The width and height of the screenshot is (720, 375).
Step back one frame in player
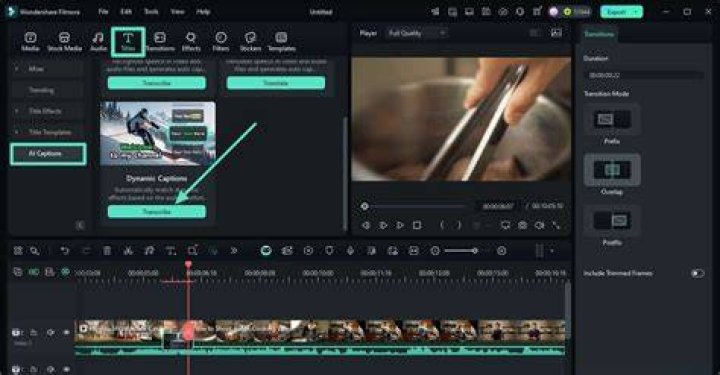point(366,225)
